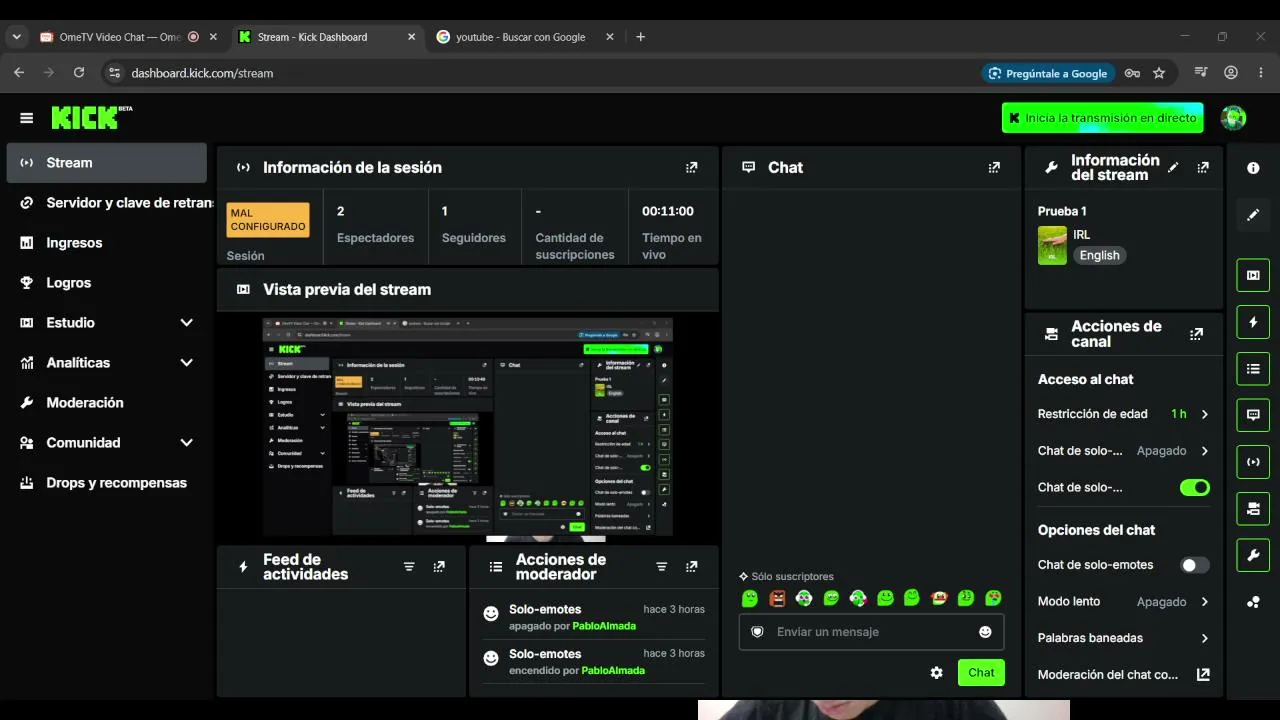Open Chrome media controls icon
Screen dimensions: 1280x720
click(x=1200, y=73)
